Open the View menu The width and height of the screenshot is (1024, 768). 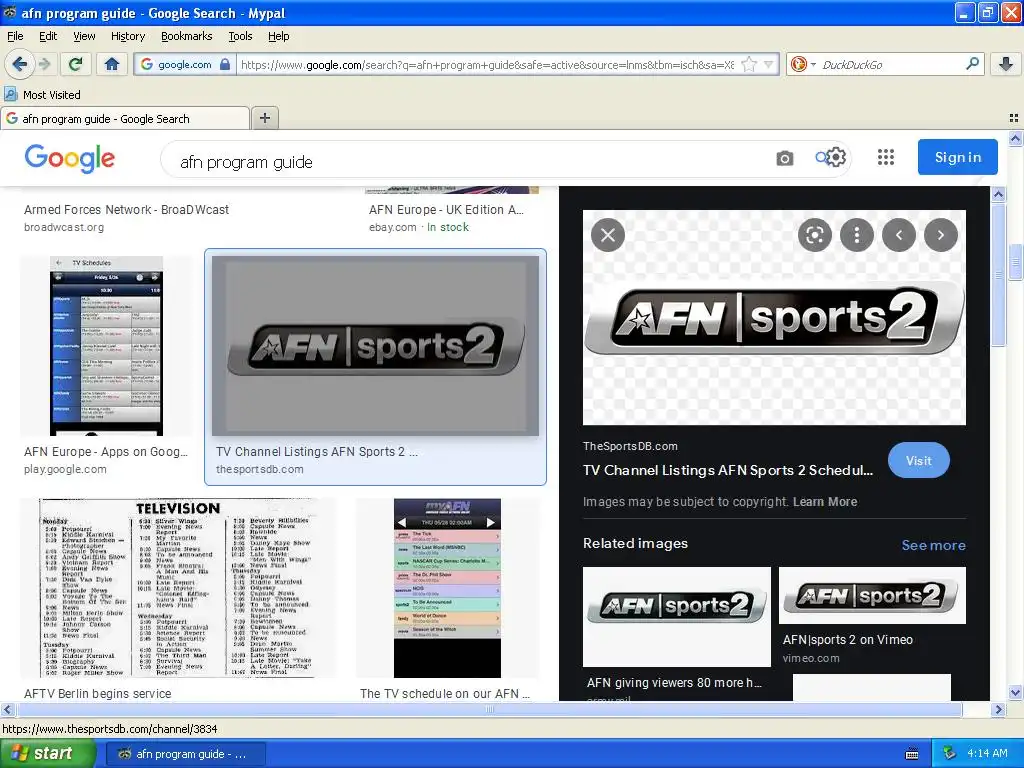point(84,36)
